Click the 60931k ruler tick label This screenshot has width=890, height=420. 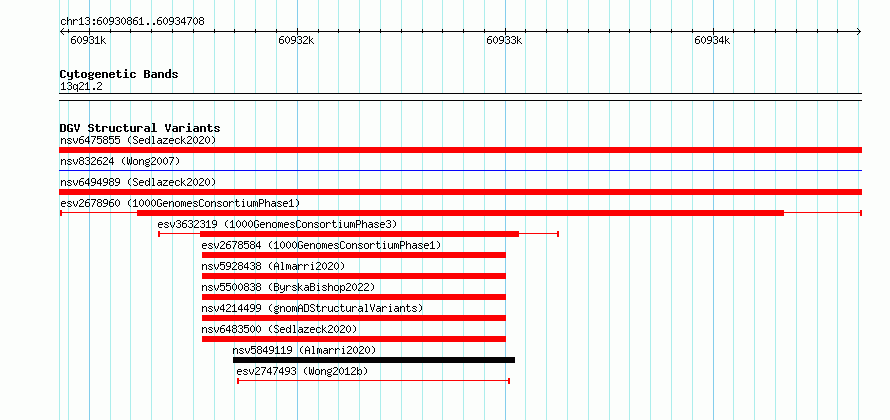tap(88, 40)
